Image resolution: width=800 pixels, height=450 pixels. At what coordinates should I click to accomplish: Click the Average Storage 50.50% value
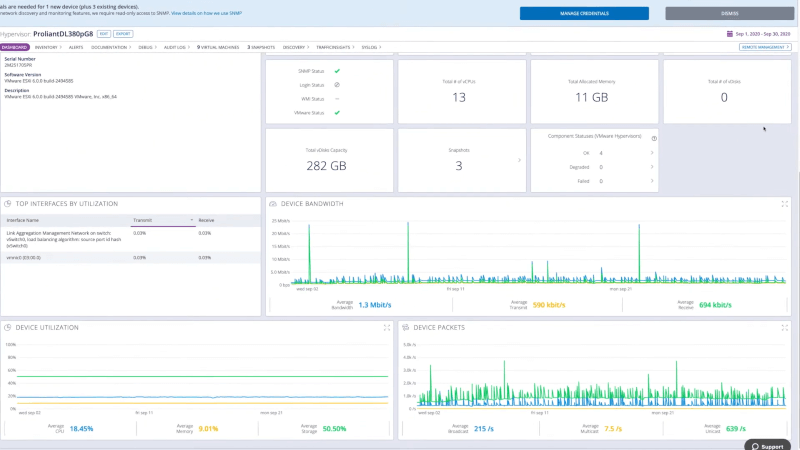tap(334, 429)
